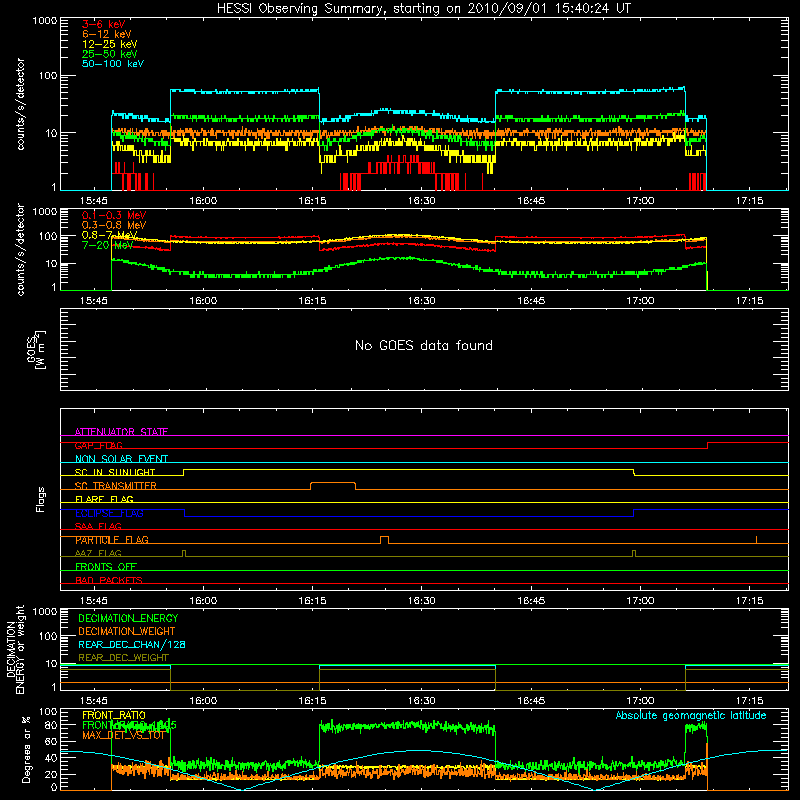Select the PARTICLE_FLAG label
Image resolution: width=800 pixels, height=800 pixels.
tap(112, 540)
